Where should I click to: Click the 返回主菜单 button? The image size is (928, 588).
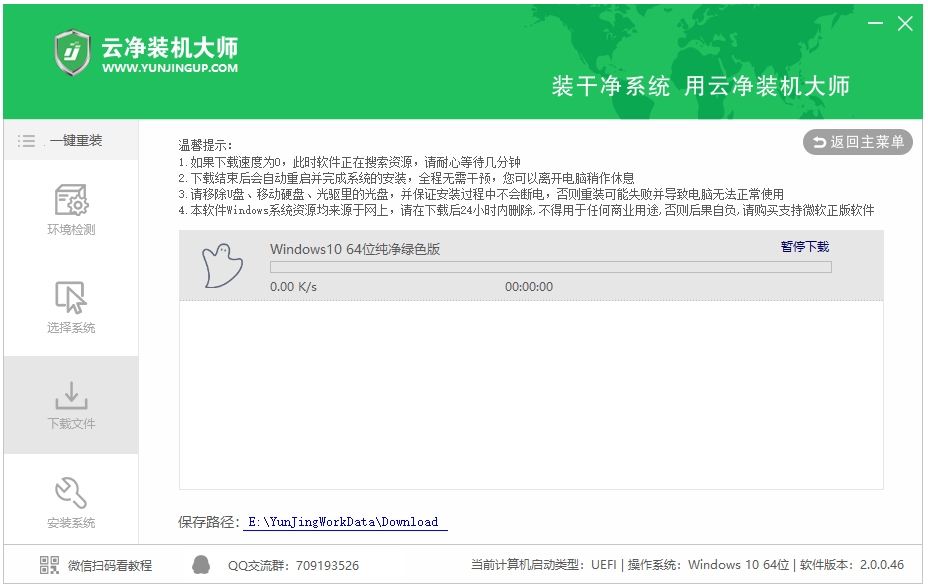pyautogui.click(x=858, y=142)
